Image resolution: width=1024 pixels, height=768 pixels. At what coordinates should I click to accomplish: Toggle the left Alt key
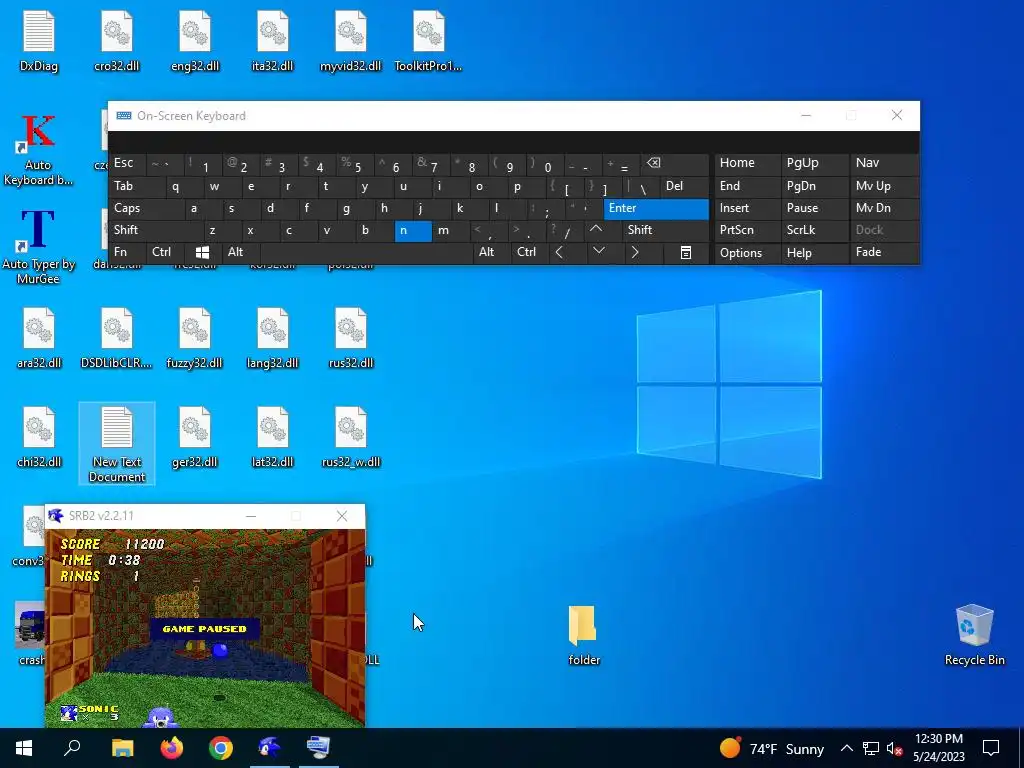[242, 252]
